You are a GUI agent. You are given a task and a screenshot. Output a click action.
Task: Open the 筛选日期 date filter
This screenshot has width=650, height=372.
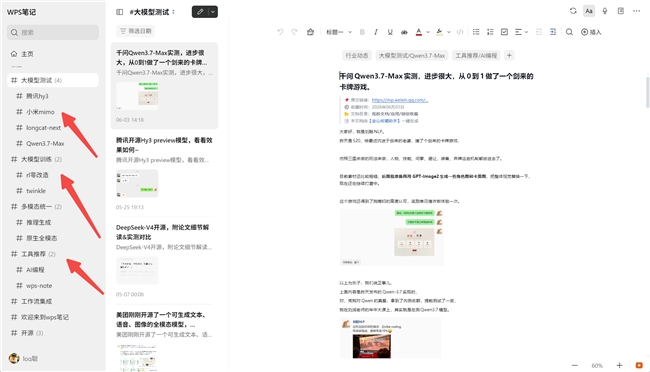pos(136,31)
